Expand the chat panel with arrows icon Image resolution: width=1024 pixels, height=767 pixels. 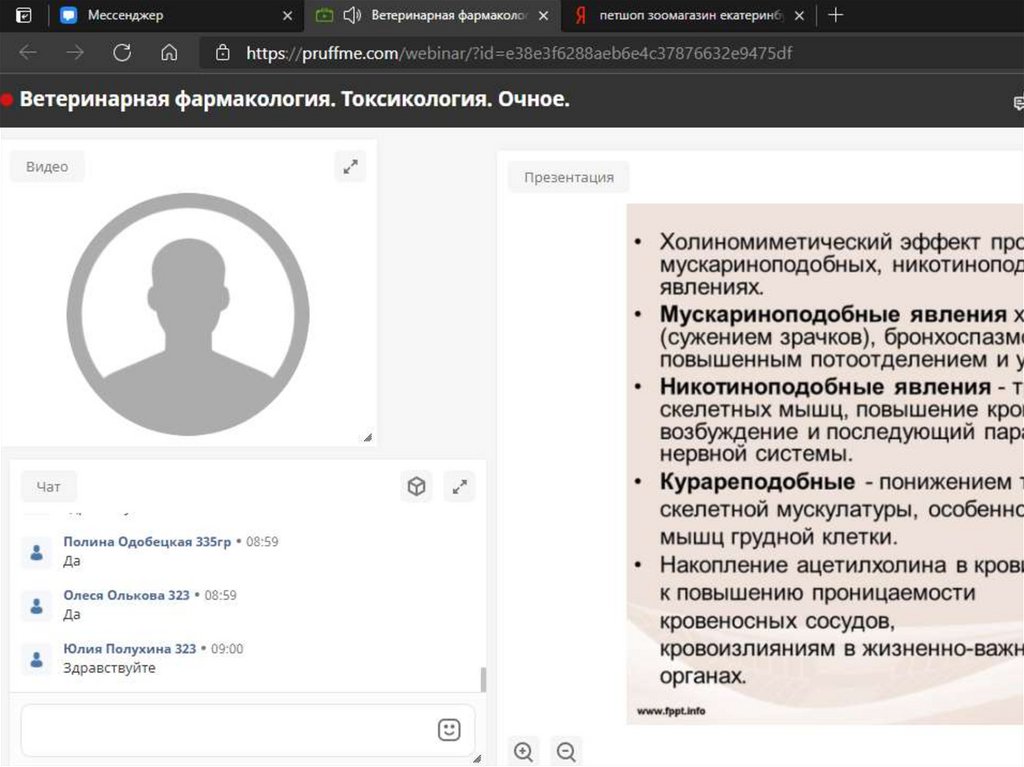click(459, 487)
